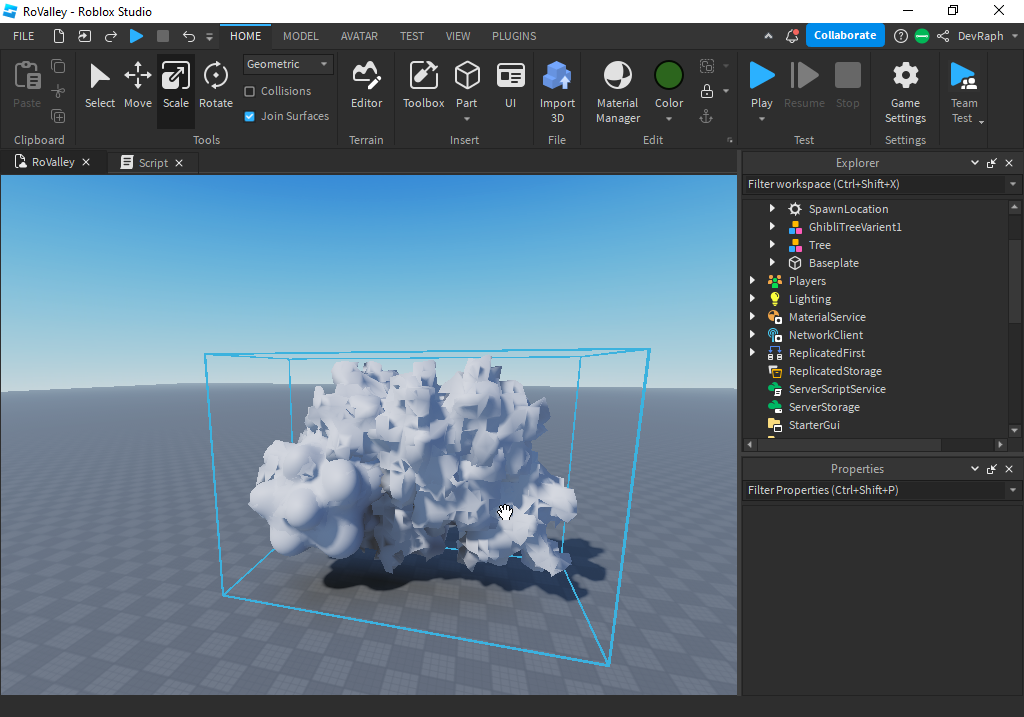Open the DevRaph account menu
1024x717 pixels.
[x=987, y=36]
